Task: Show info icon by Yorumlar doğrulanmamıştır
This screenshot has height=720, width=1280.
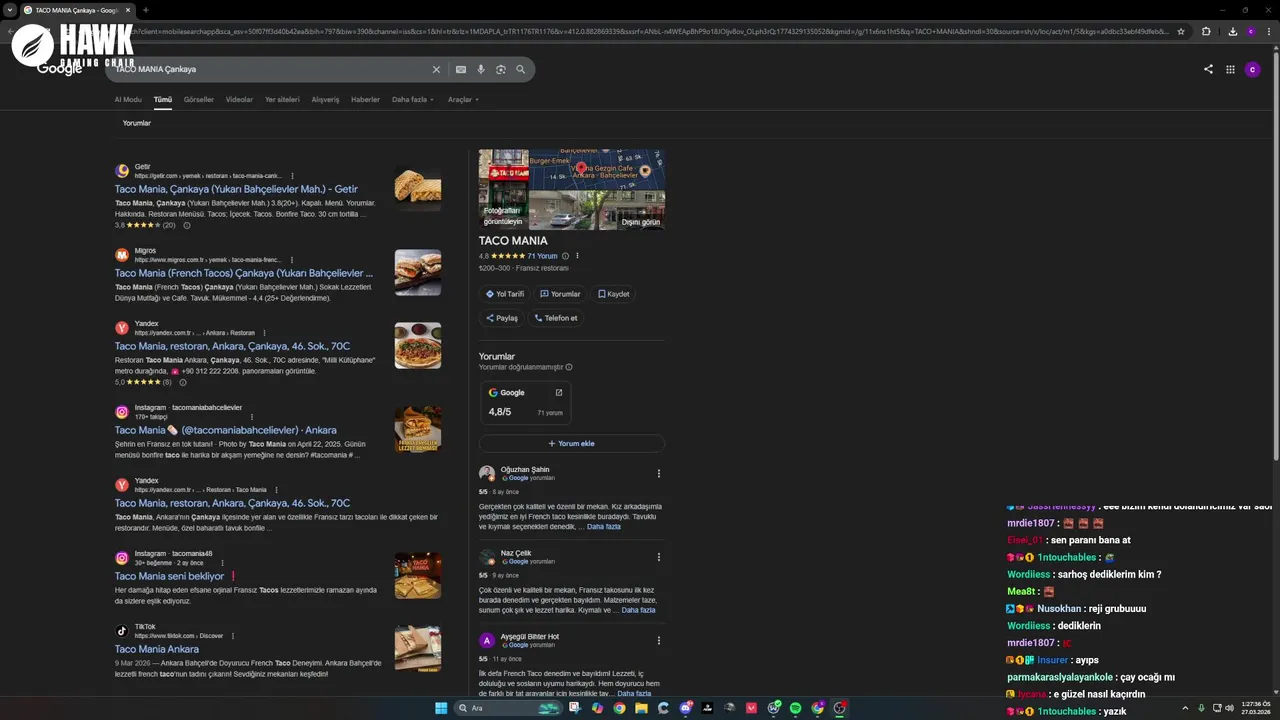Action: [x=569, y=367]
